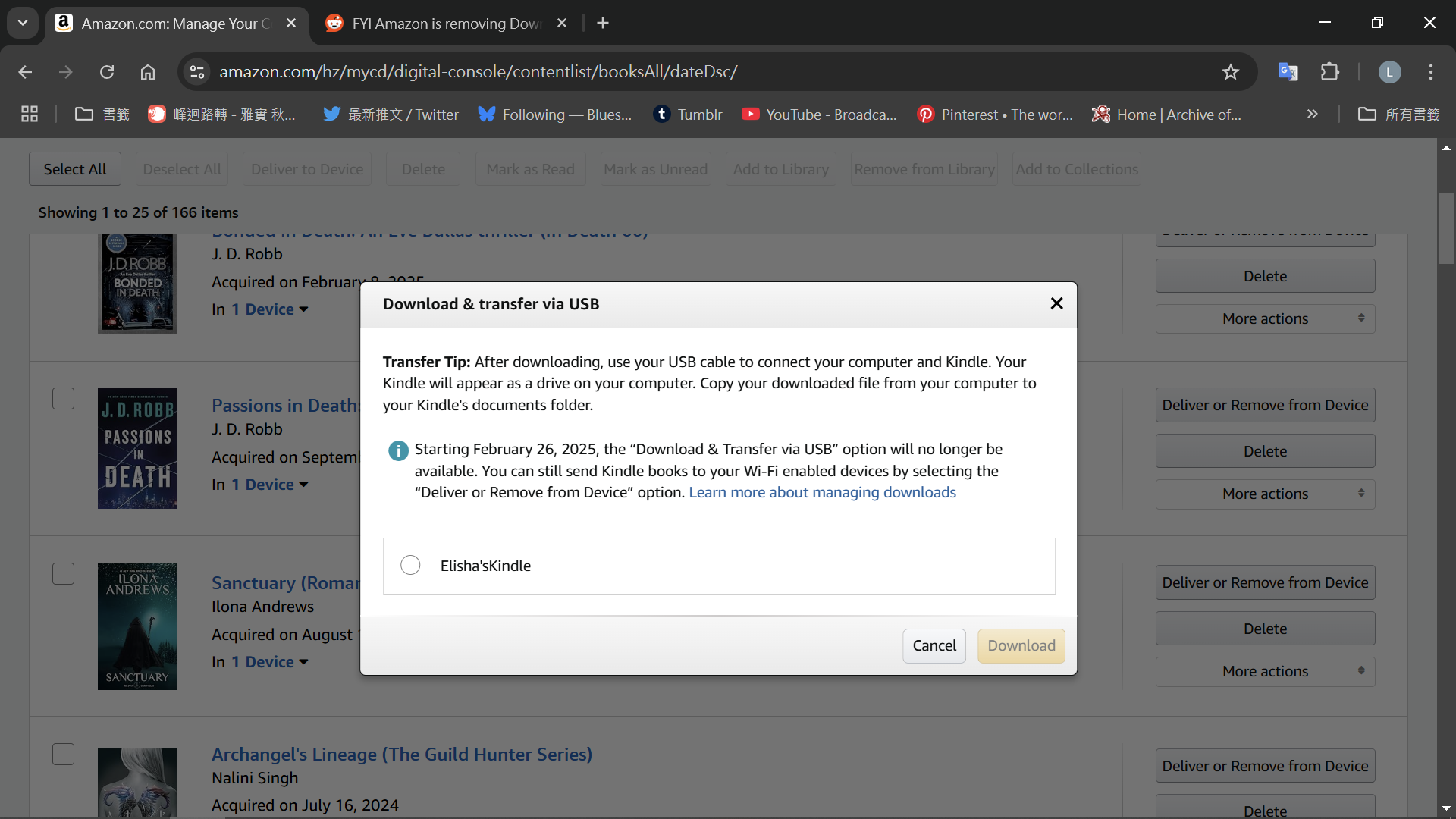Click the top toolbar Delete button
The width and height of the screenshot is (1456, 819).
pyautogui.click(x=423, y=169)
